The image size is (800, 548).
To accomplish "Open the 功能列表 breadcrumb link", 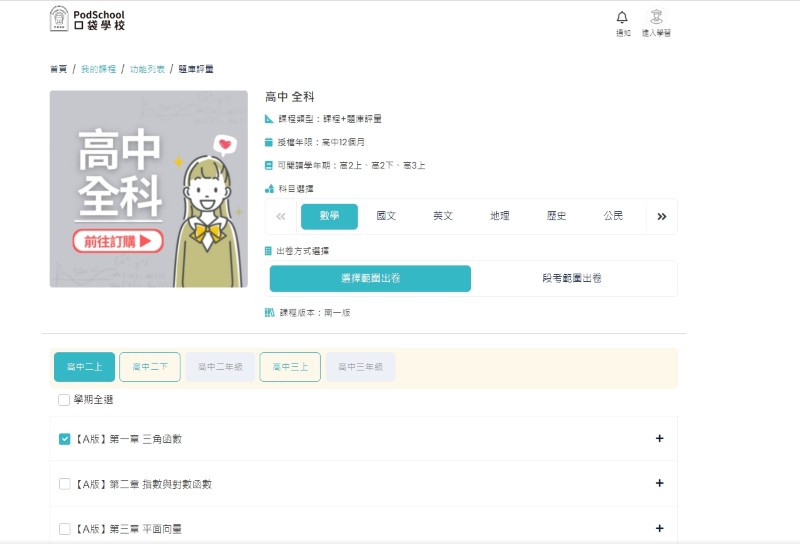I will pyautogui.click(x=146, y=69).
